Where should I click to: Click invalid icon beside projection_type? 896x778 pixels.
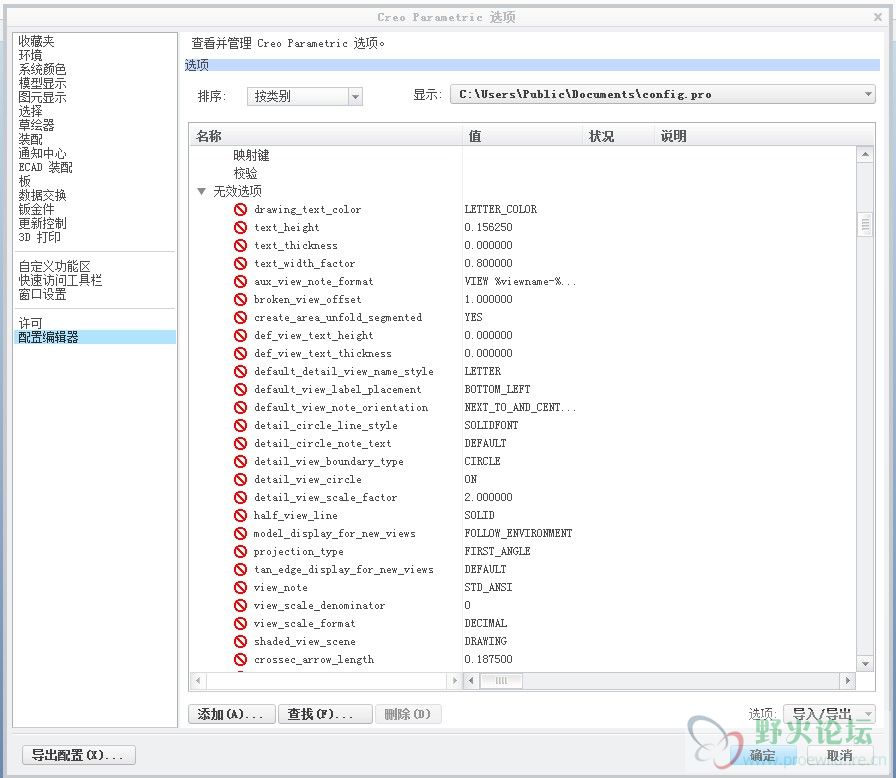[x=240, y=551]
